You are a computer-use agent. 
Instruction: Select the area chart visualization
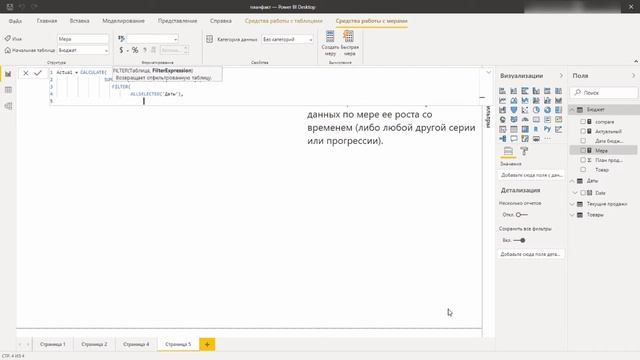pyautogui.click(x=513, y=100)
